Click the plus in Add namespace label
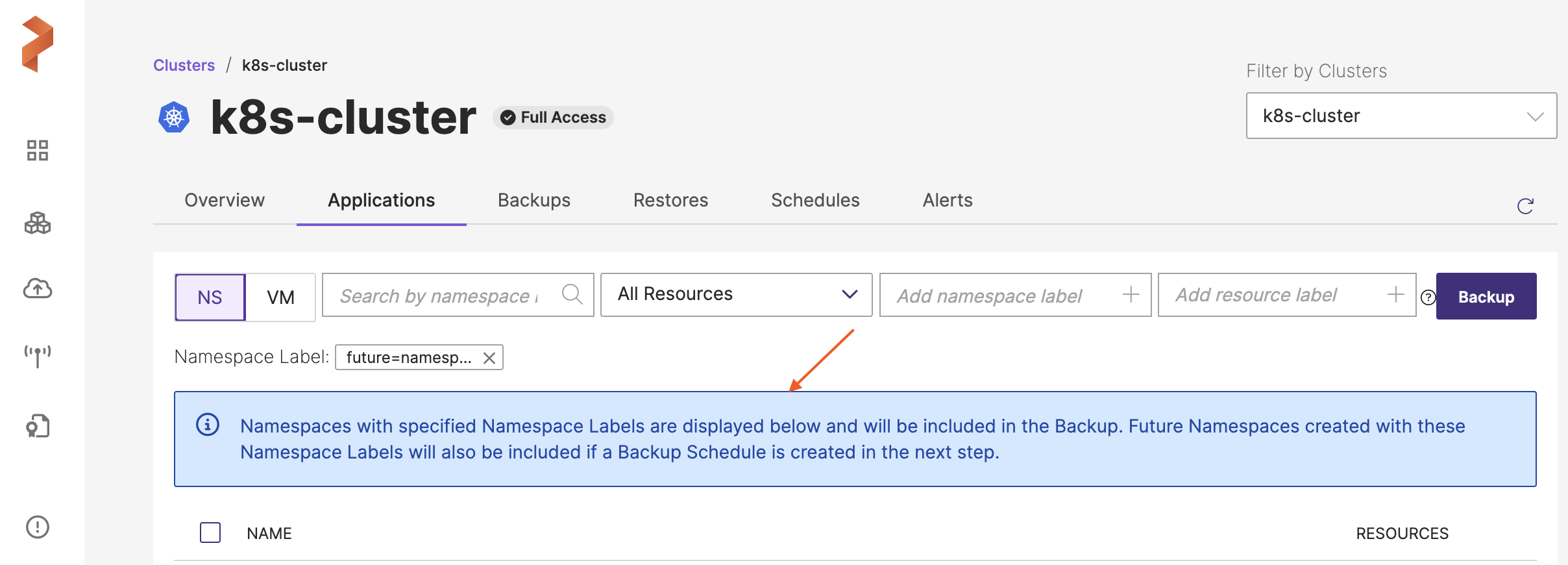The height and width of the screenshot is (565, 1568). click(x=1131, y=295)
